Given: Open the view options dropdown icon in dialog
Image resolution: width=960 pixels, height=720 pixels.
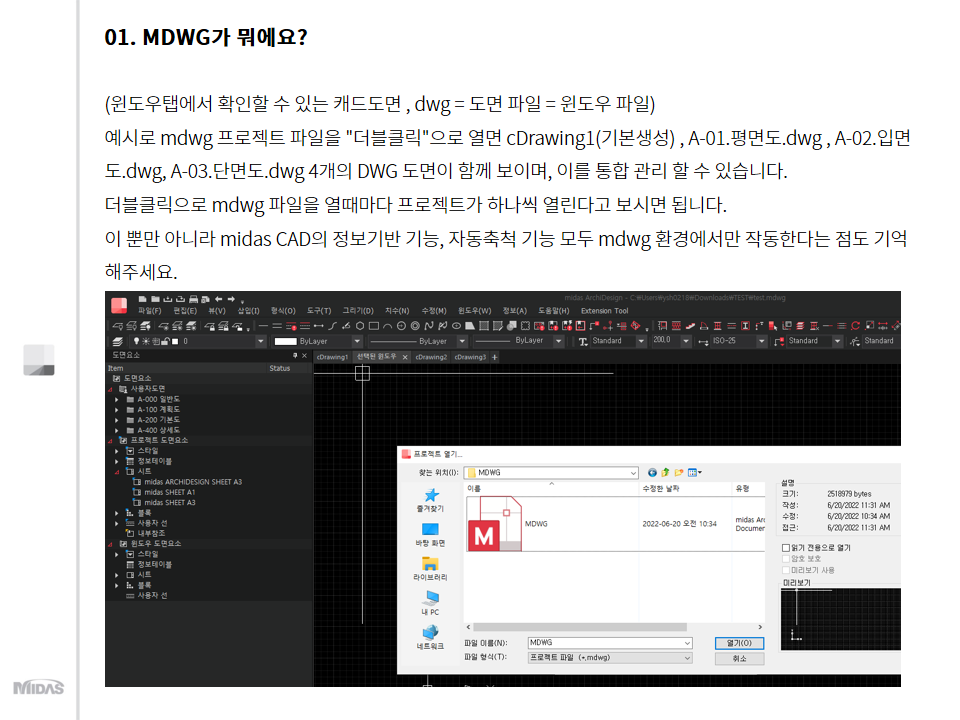Looking at the screenshot, I should (x=695, y=473).
